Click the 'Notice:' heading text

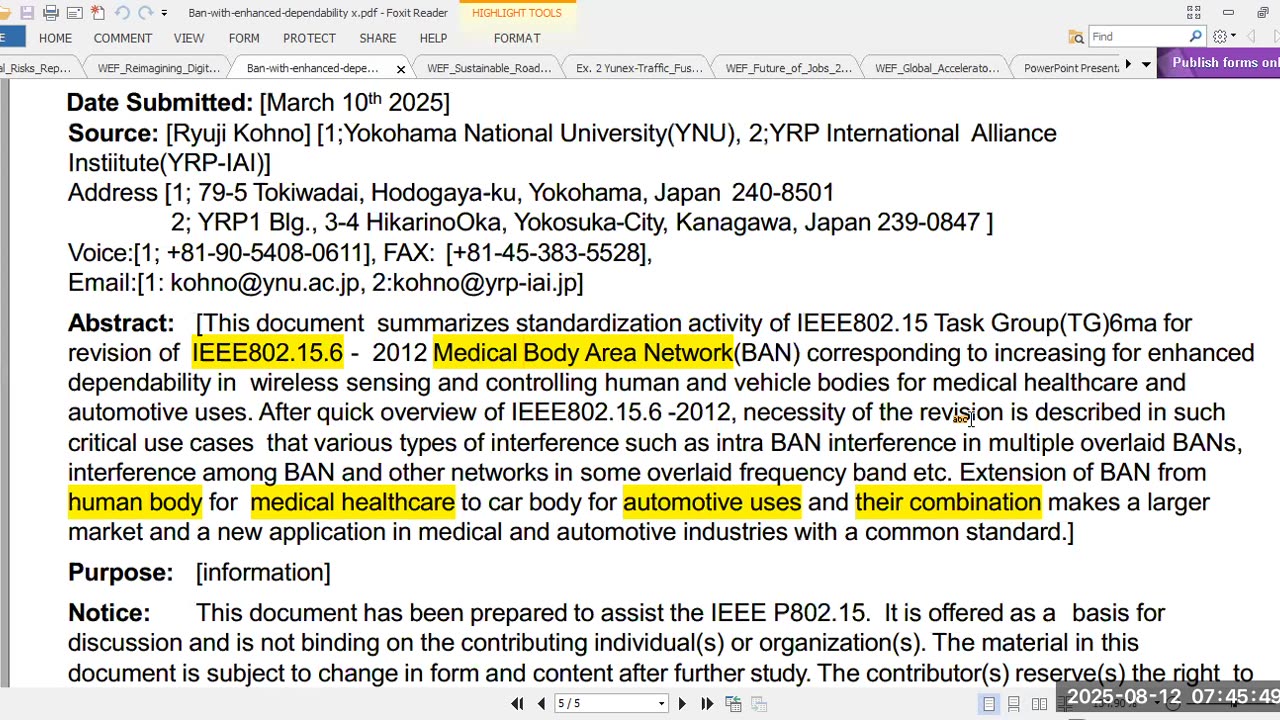109,613
